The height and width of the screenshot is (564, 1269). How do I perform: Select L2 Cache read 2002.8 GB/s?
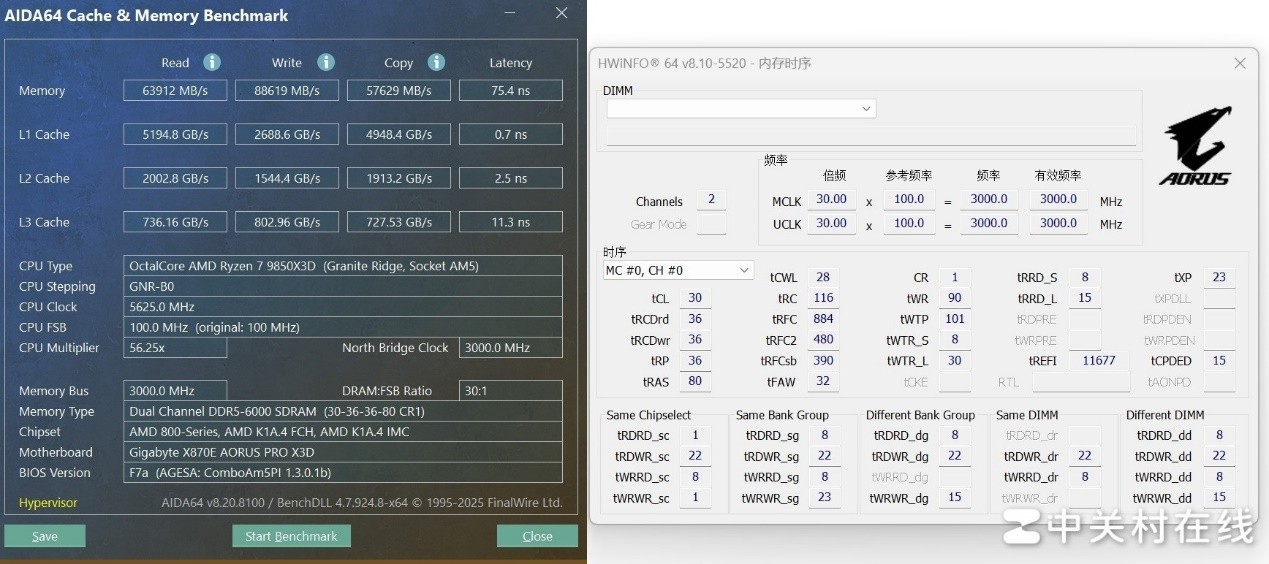pos(175,178)
